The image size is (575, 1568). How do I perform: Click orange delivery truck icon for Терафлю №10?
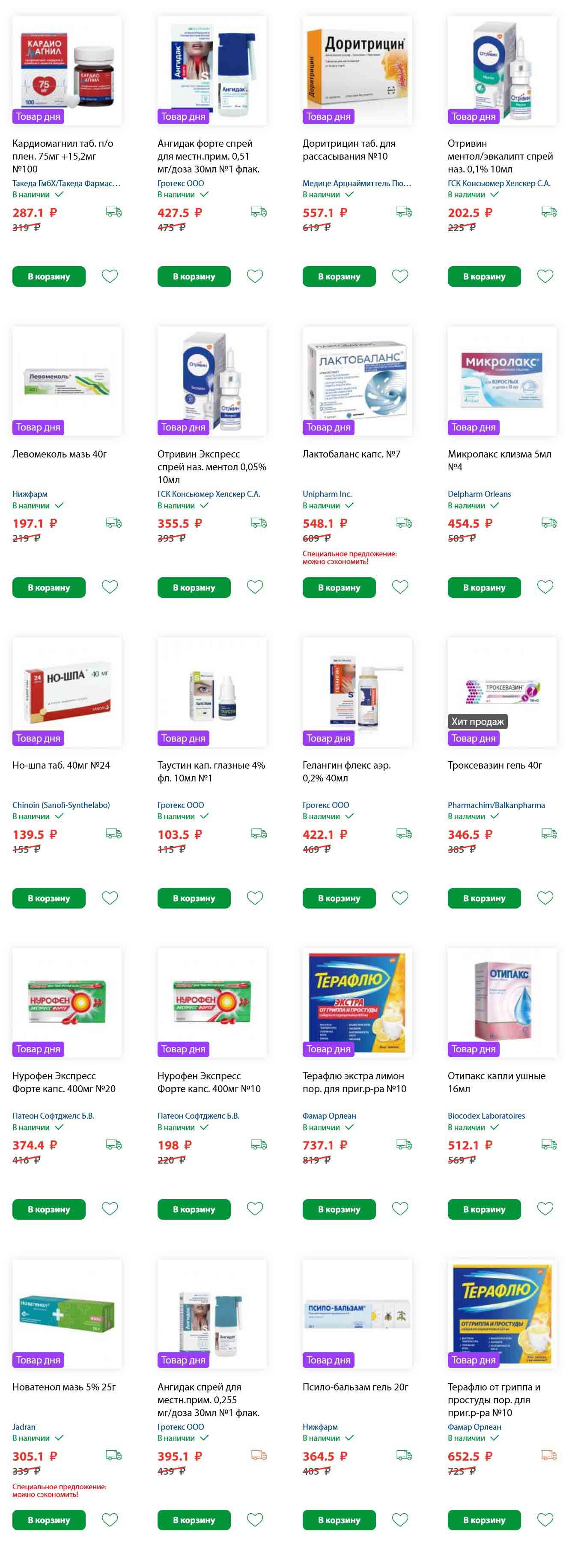(x=549, y=1455)
